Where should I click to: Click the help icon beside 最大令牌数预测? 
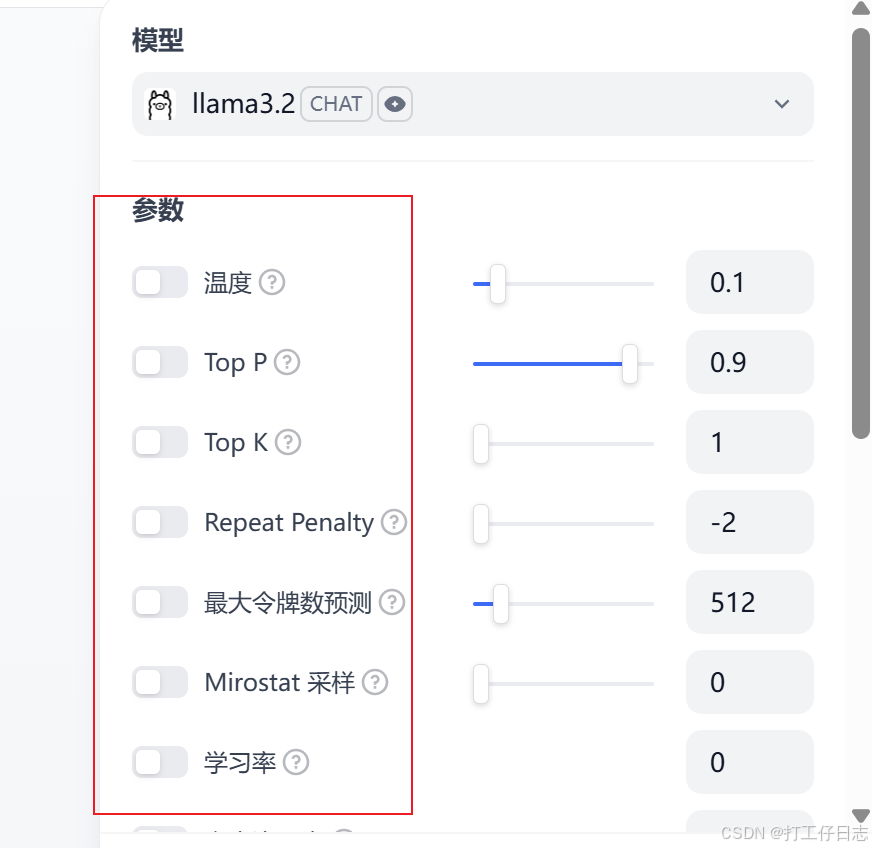pyautogui.click(x=393, y=602)
